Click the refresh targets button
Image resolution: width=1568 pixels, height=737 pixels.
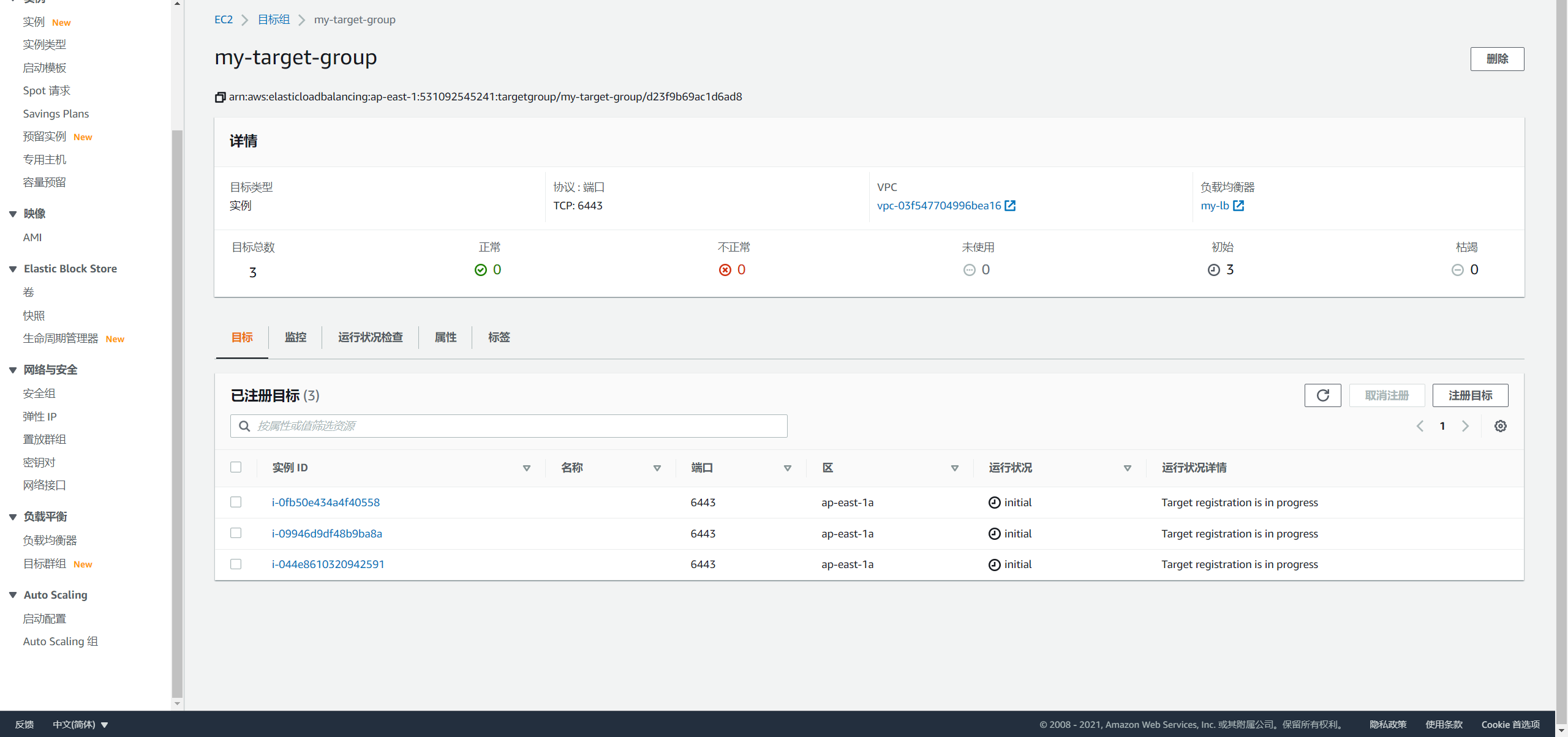(x=1323, y=395)
